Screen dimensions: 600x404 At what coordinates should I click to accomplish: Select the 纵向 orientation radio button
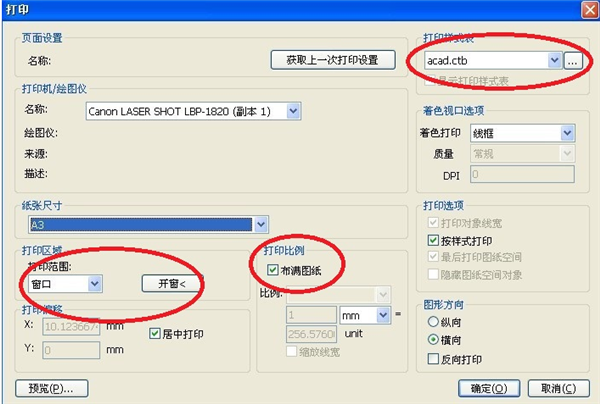433,321
